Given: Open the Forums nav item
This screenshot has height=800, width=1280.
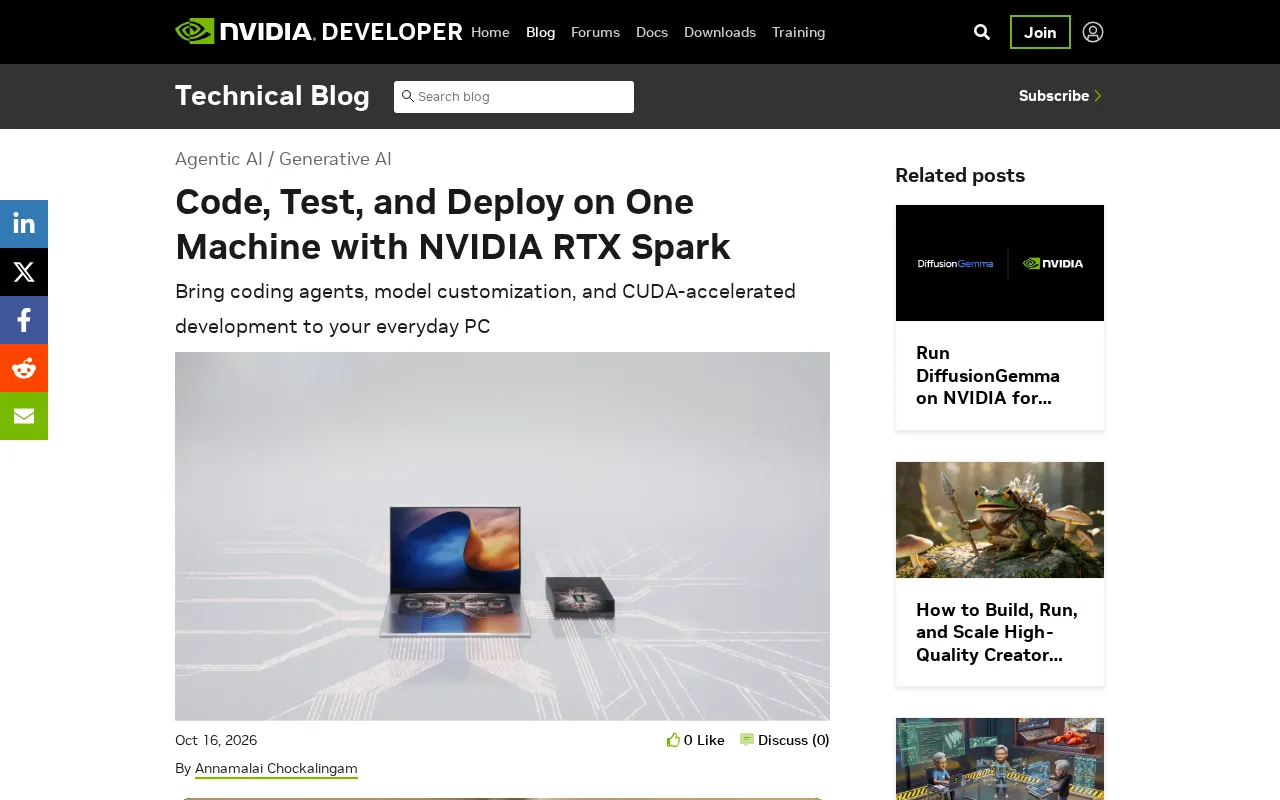Looking at the screenshot, I should (x=595, y=32).
